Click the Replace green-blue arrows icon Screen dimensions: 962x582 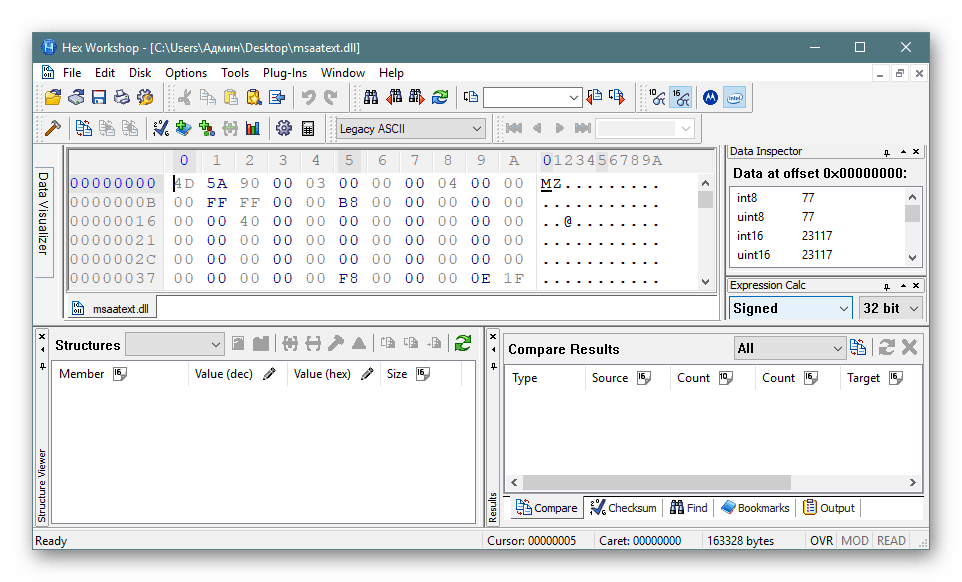coord(440,97)
